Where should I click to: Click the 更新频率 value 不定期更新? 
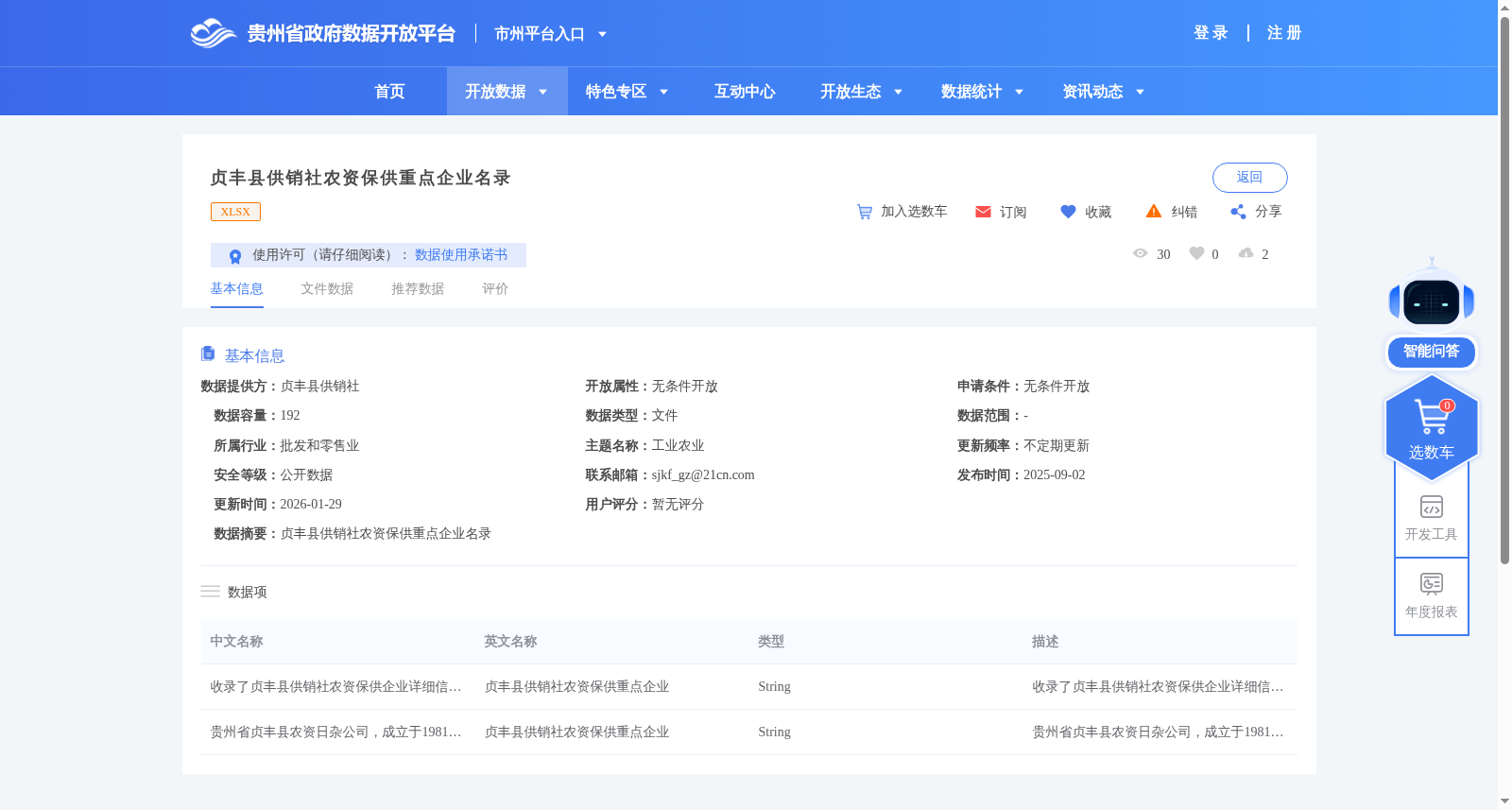click(1057, 446)
